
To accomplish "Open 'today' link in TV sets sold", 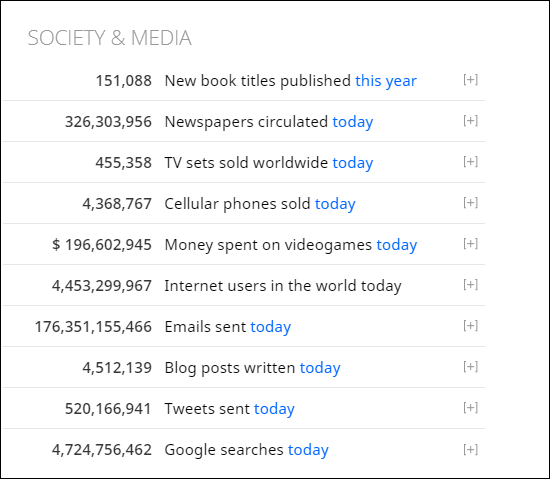I will point(353,163).
